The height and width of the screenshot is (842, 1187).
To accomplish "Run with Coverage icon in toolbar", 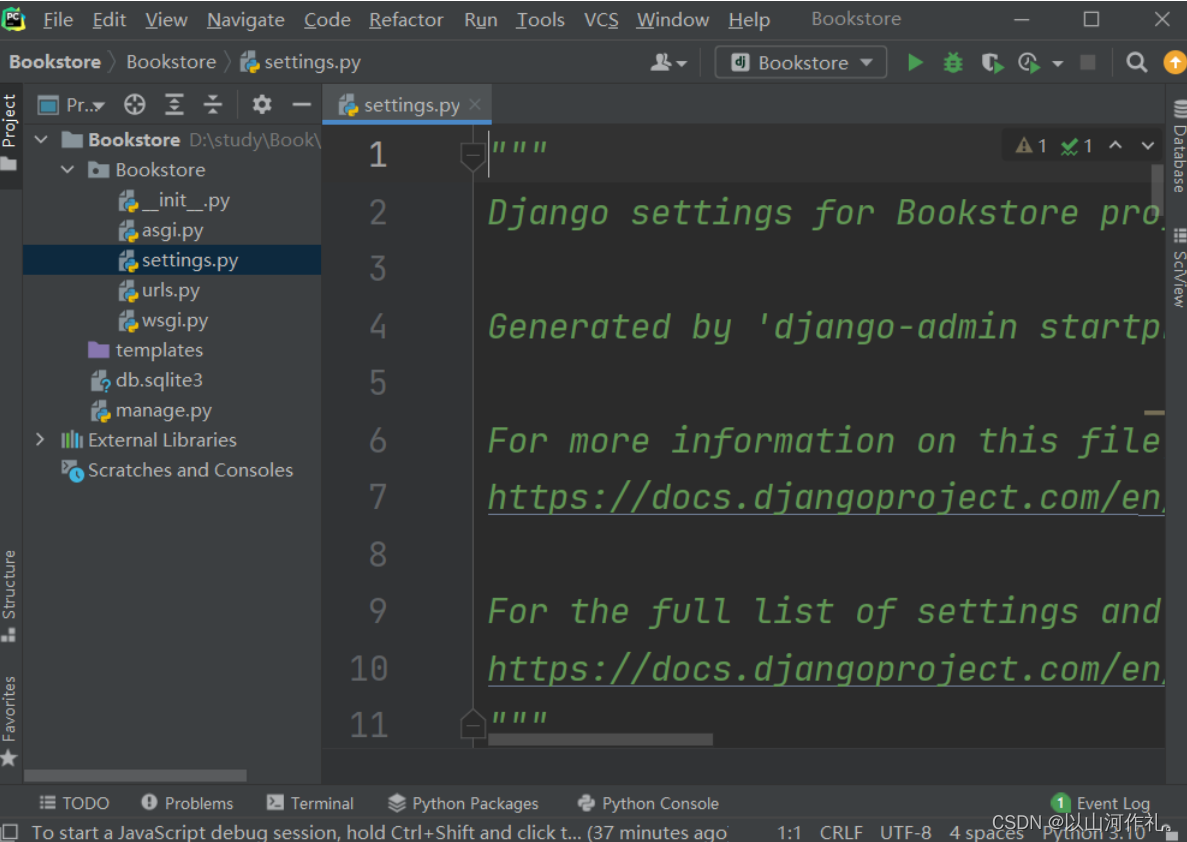I will pyautogui.click(x=991, y=63).
